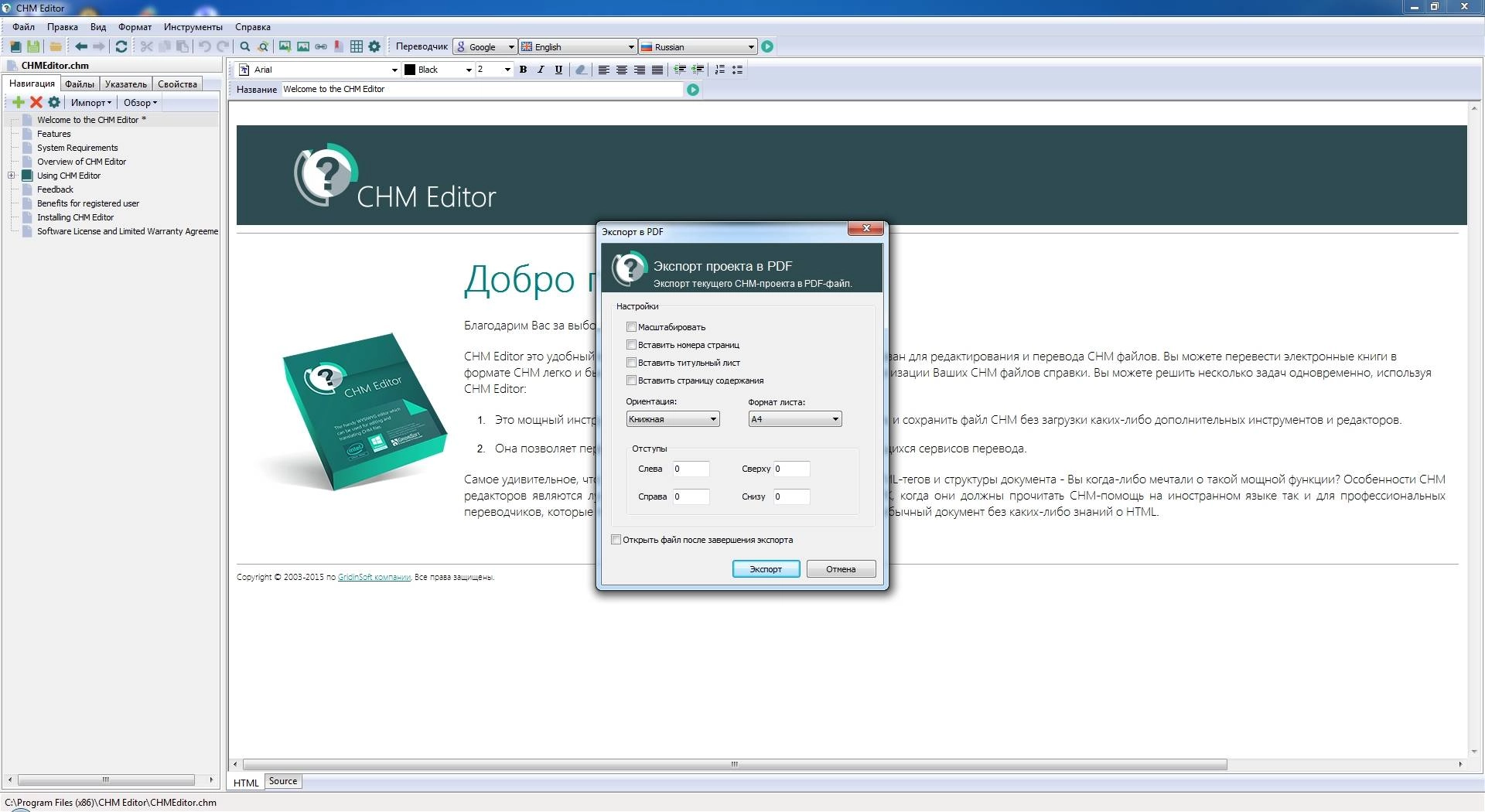Click the Insert hyperlink chain icon
Image resolution: width=1485 pixels, height=812 pixels.
tap(320, 46)
